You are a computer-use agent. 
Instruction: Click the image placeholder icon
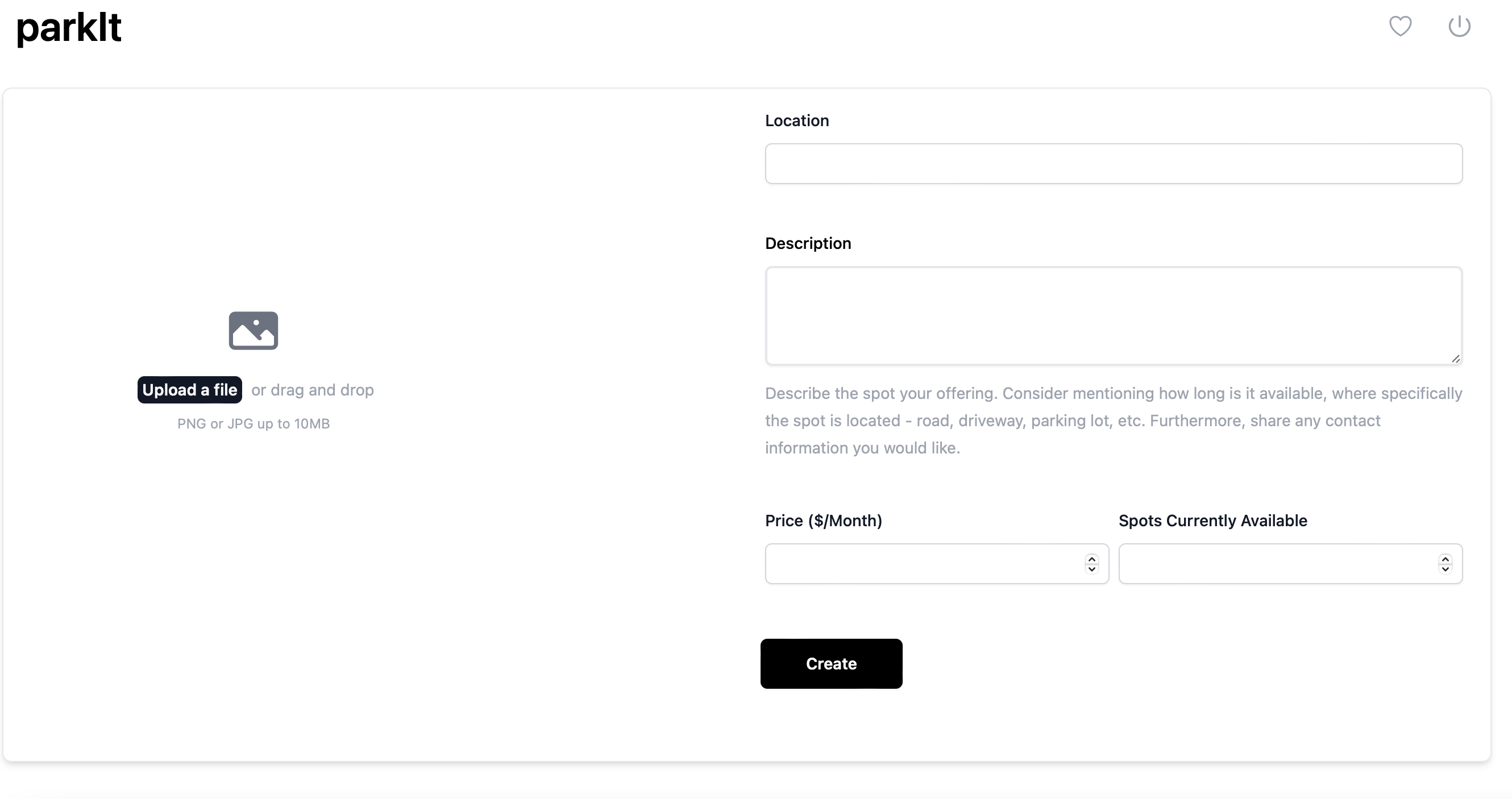(x=253, y=330)
